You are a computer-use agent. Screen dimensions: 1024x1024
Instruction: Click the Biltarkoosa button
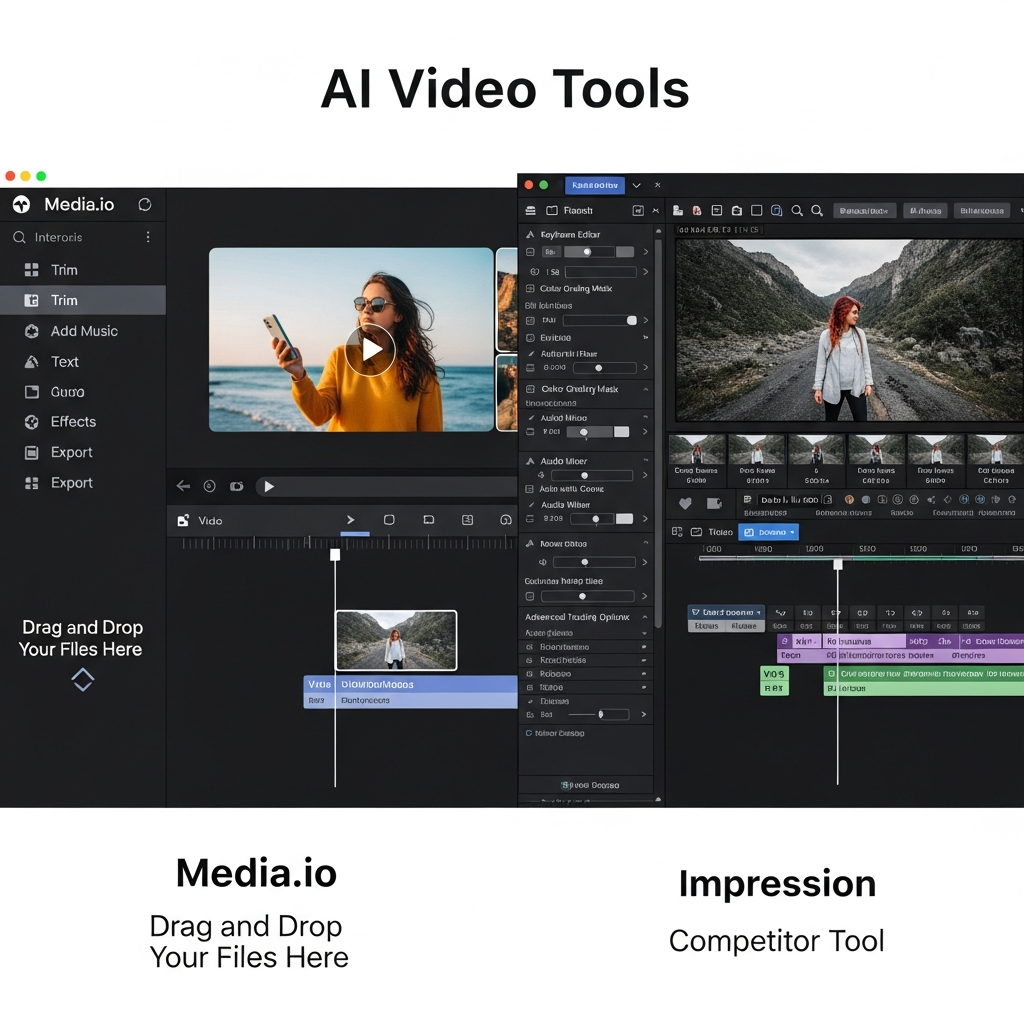click(x=982, y=210)
